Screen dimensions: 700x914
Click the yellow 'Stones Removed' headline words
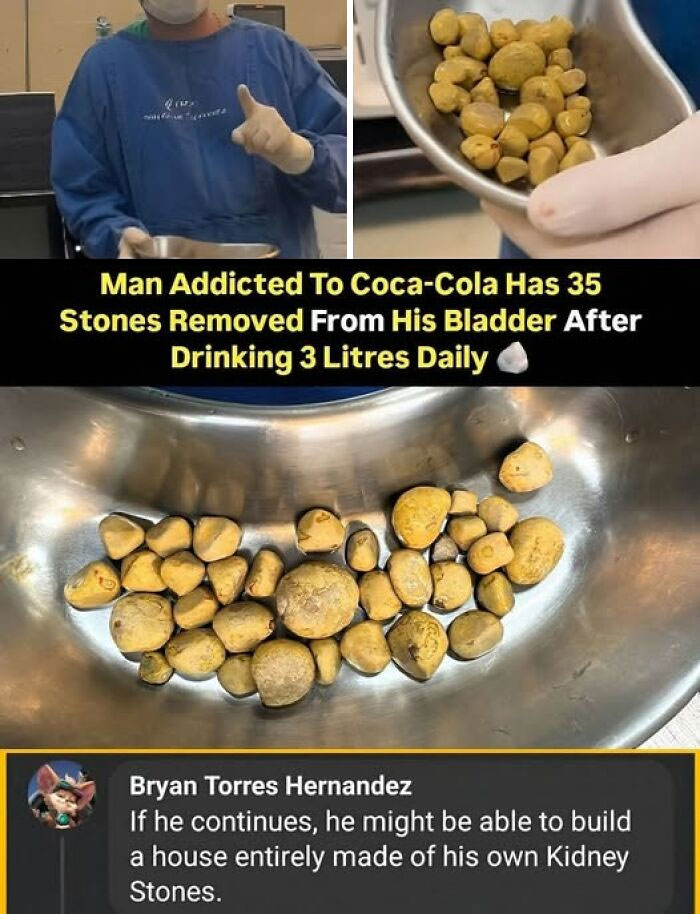click(x=181, y=321)
